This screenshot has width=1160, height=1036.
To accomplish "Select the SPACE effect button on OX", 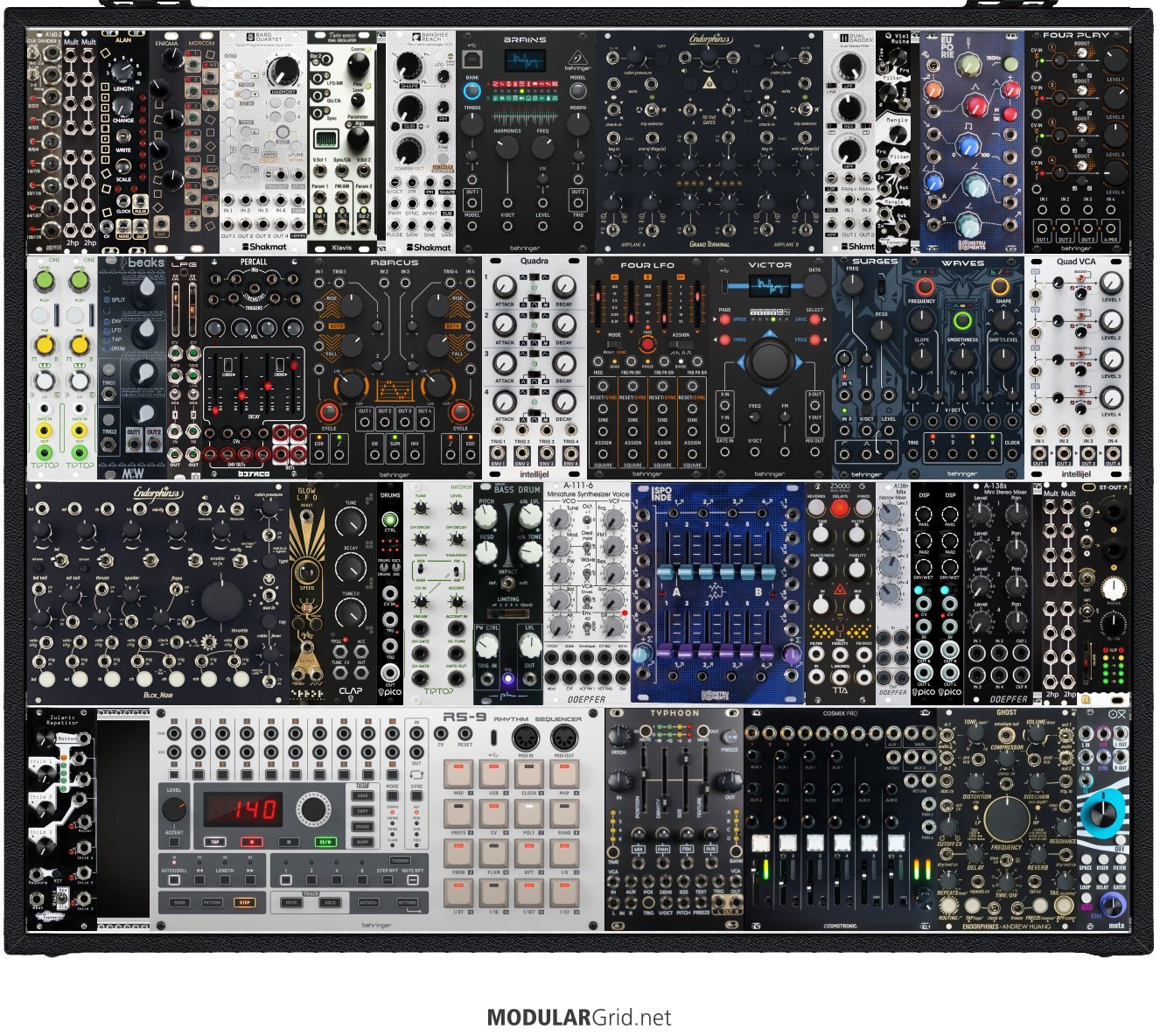I will pyautogui.click(x=1086, y=859).
